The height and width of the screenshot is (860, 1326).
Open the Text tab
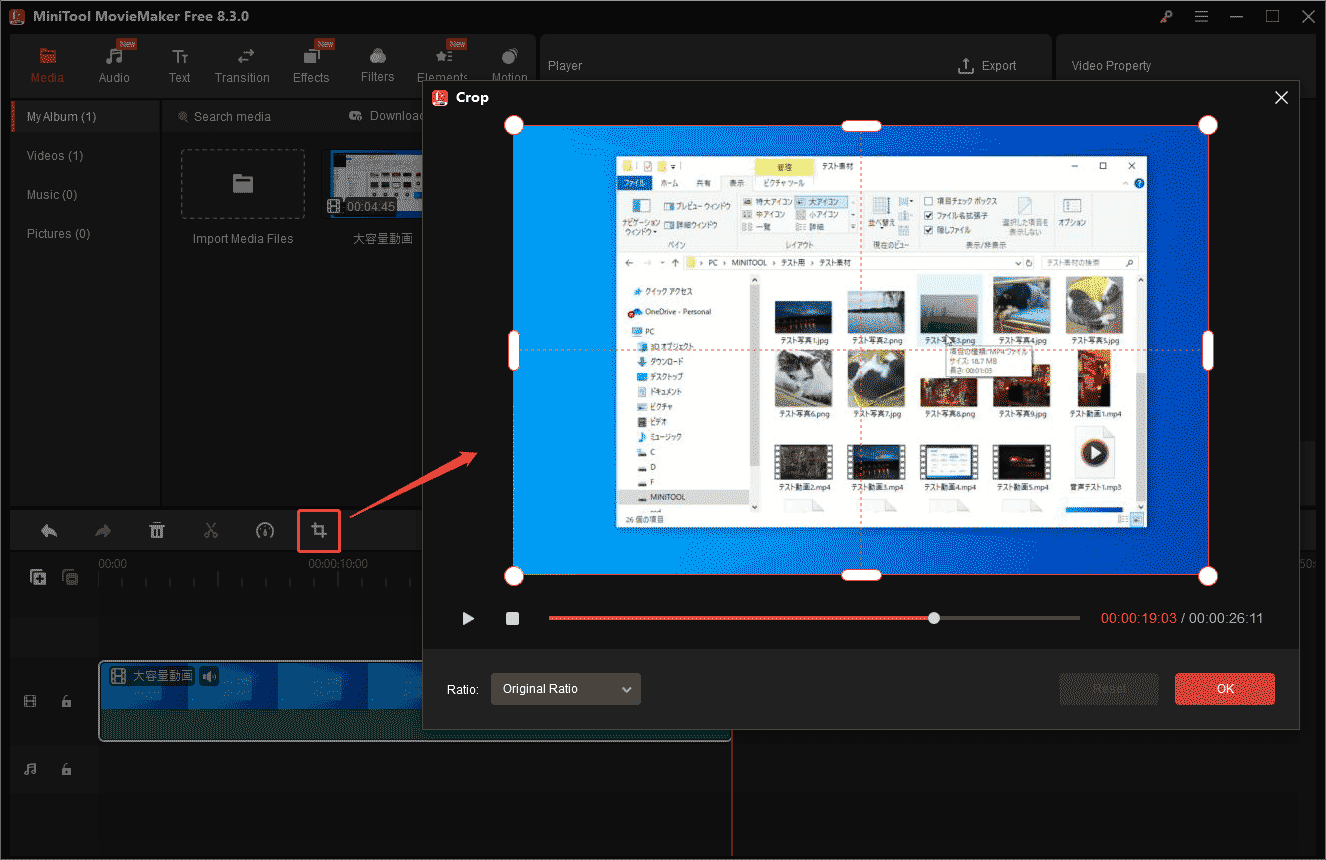tap(180, 66)
